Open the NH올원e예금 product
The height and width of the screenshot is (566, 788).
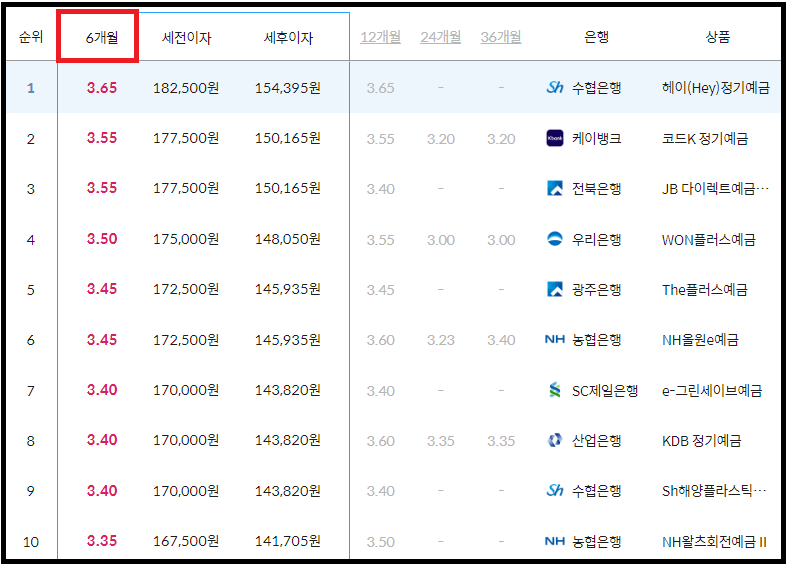pyautogui.click(x=700, y=340)
